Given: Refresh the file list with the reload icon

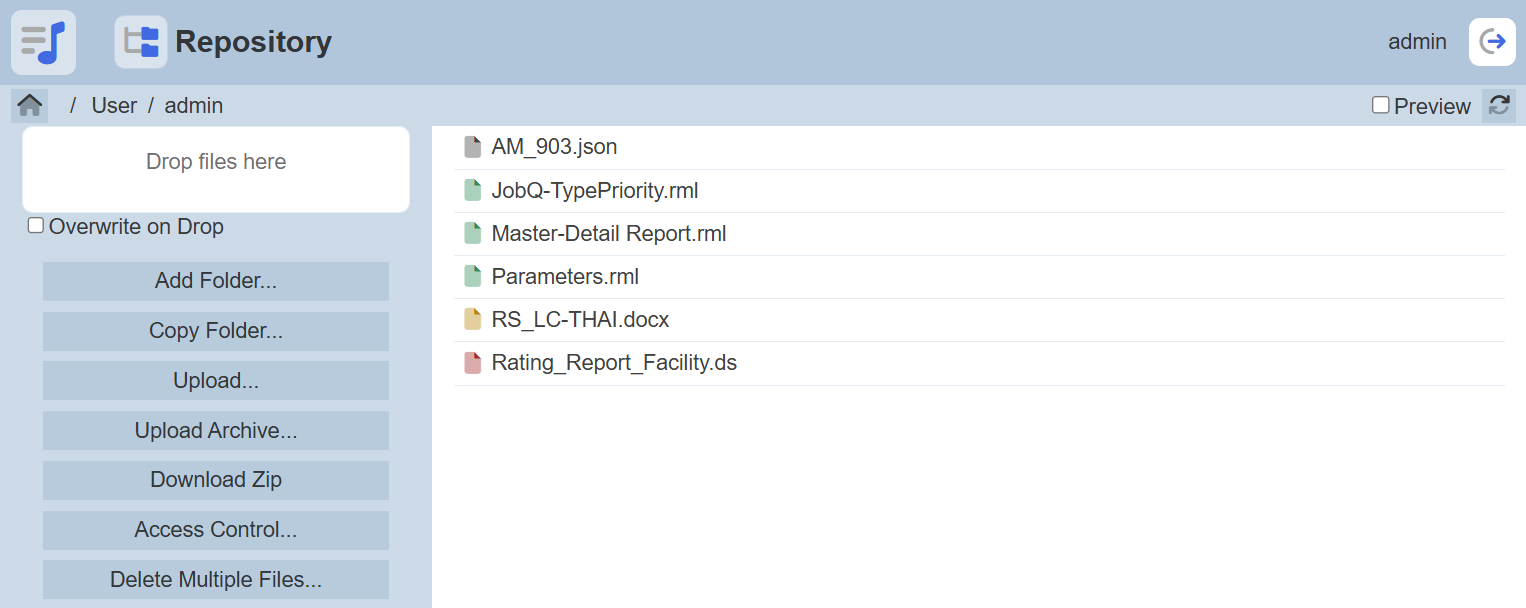Looking at the screenshot, I should coord(1498,105).
